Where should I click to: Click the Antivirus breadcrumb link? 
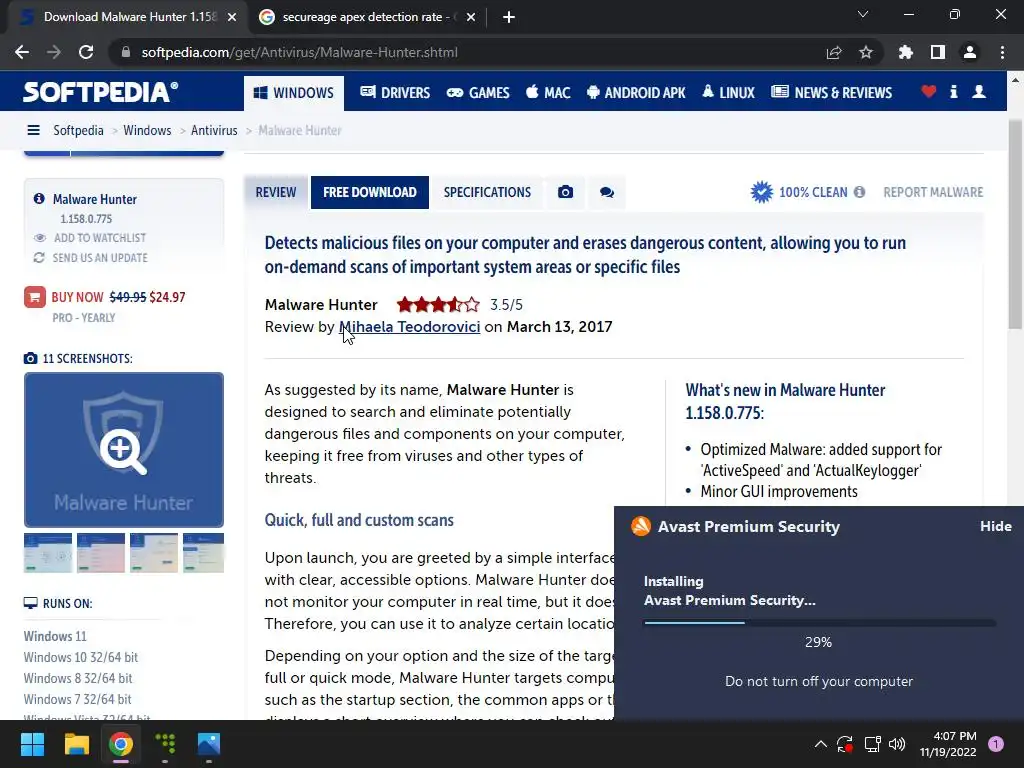(214, 130)
